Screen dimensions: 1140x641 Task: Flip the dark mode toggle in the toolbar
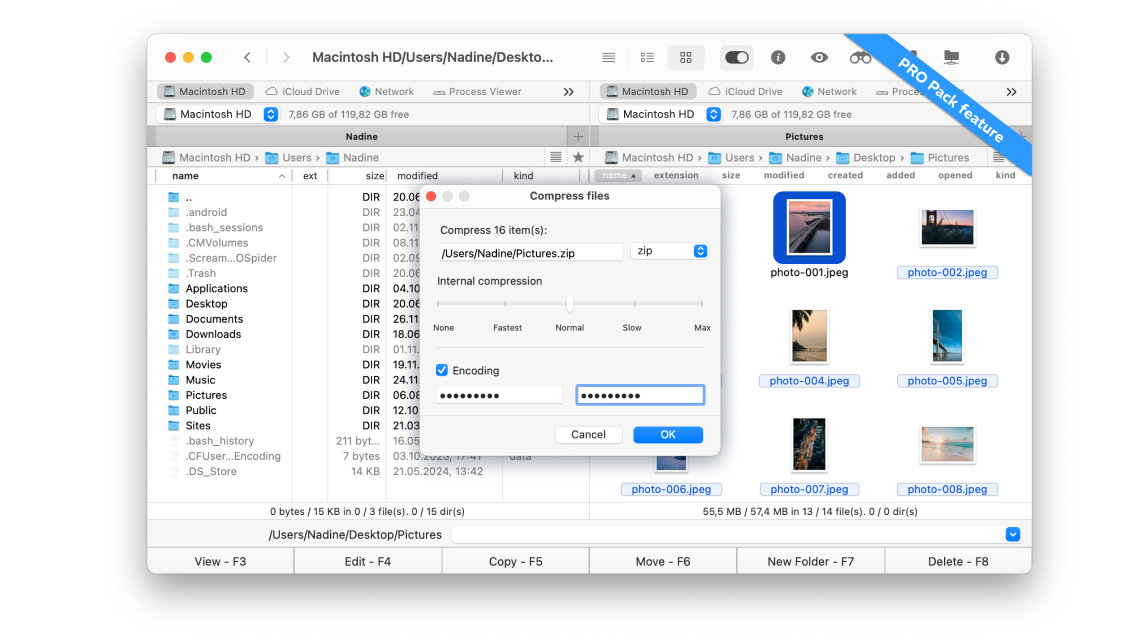coord(737,57)
